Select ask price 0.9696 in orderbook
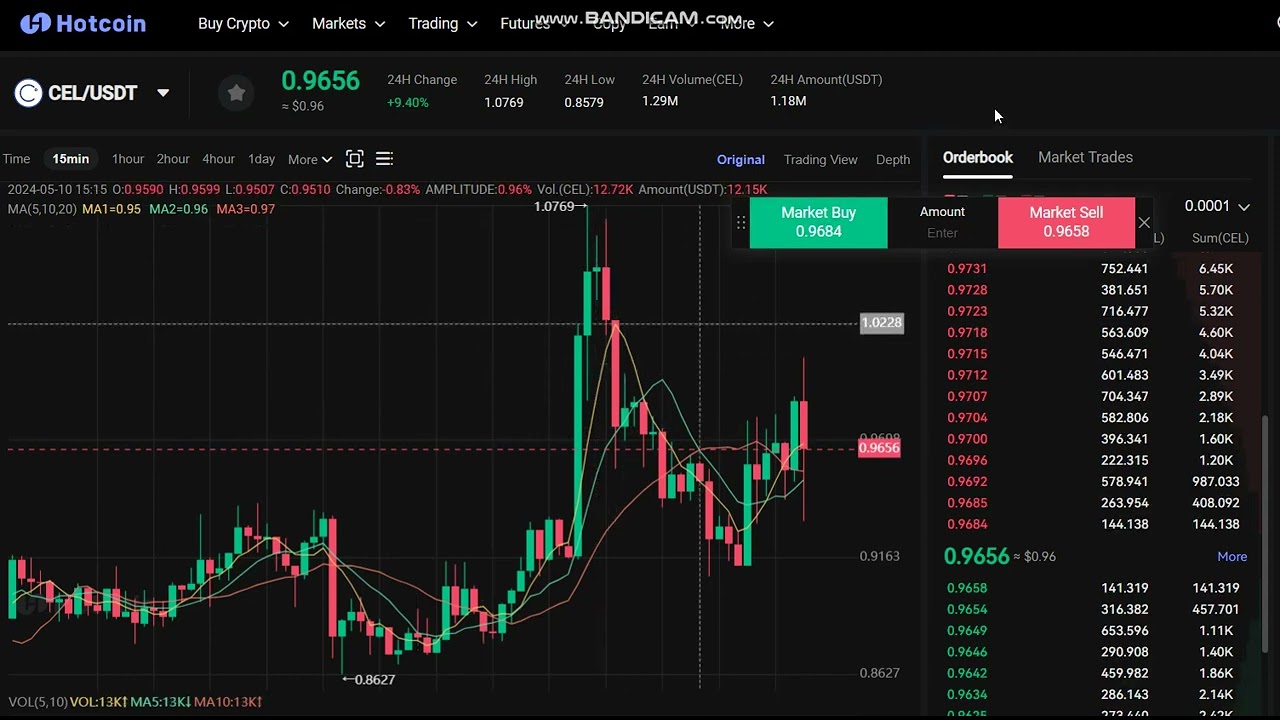Screen dimensions: 1280x720 (967, 461)
